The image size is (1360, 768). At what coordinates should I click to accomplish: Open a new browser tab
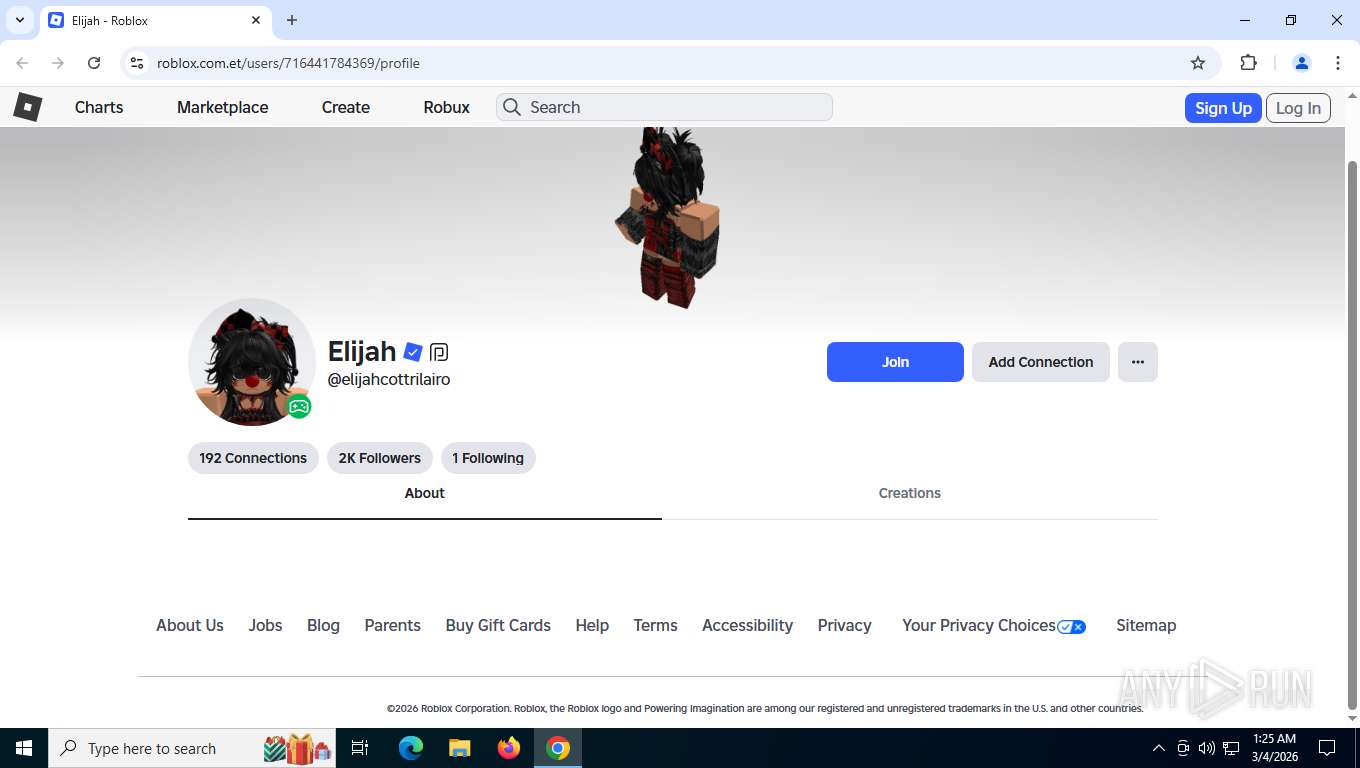(292, 20)
